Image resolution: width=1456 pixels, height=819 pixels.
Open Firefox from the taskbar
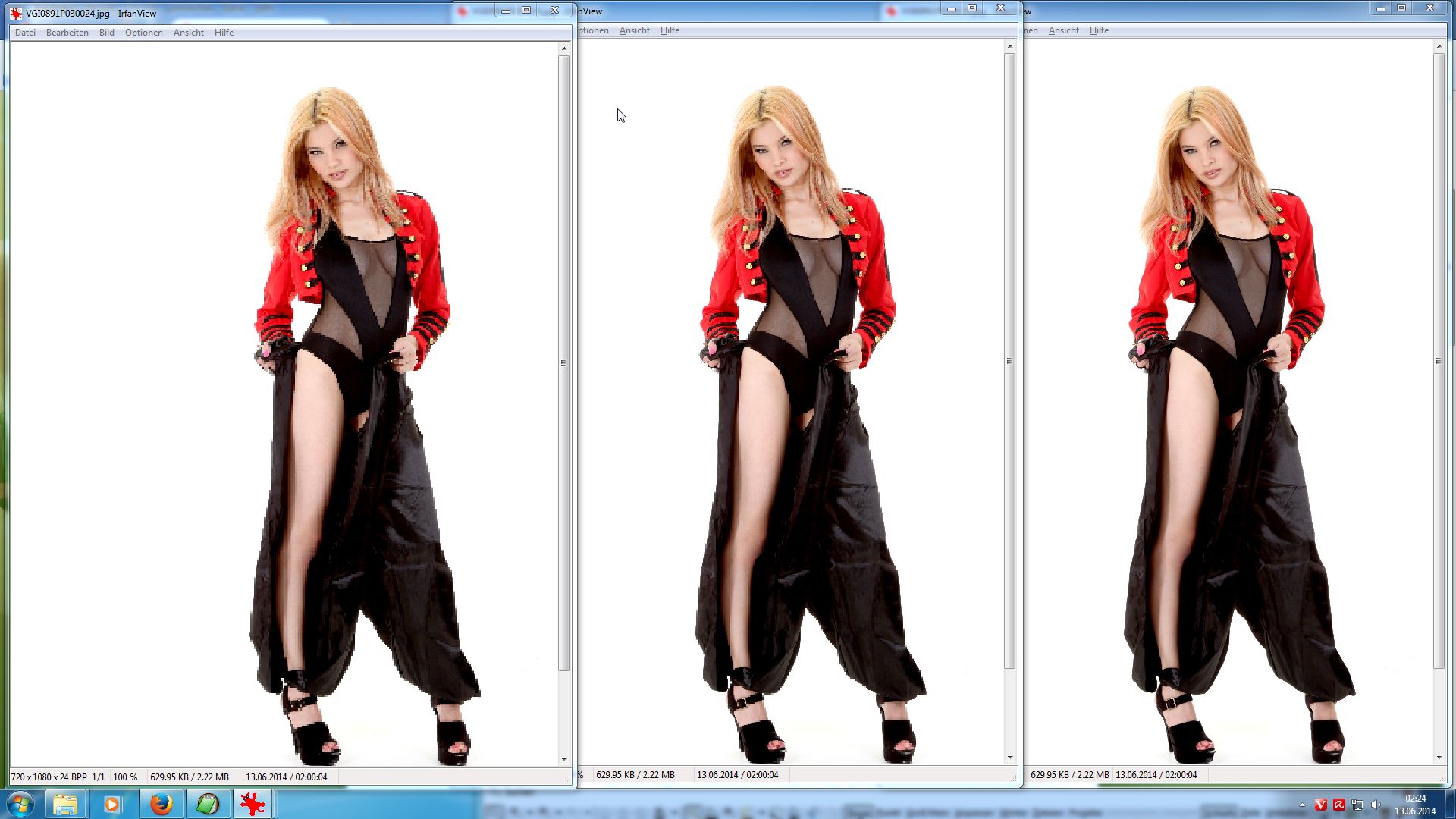pyautogui.click(x=161, y=804)
